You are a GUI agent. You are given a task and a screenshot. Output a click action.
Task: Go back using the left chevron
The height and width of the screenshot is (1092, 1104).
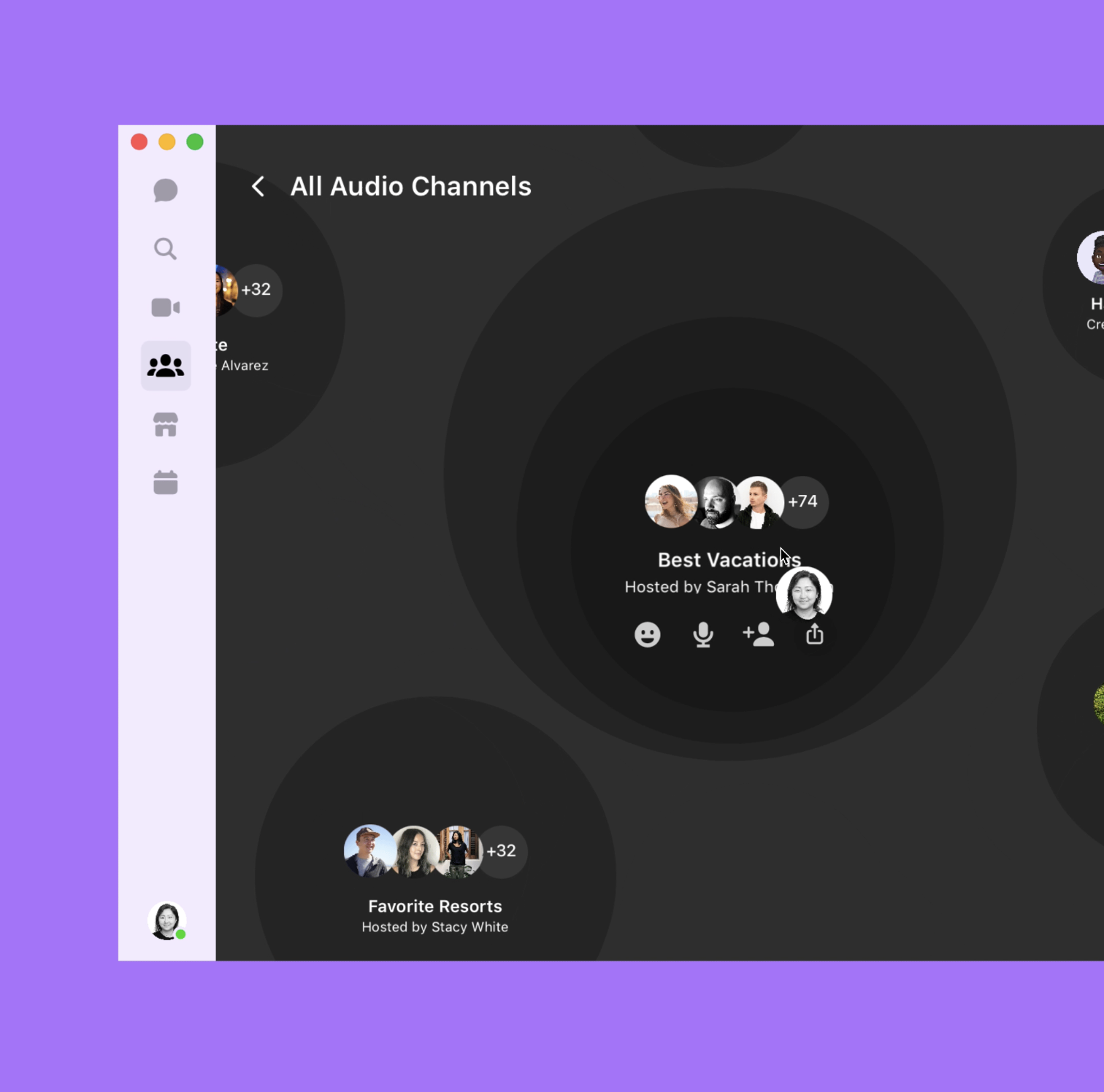pyautogui.click(x=258, y=187)
